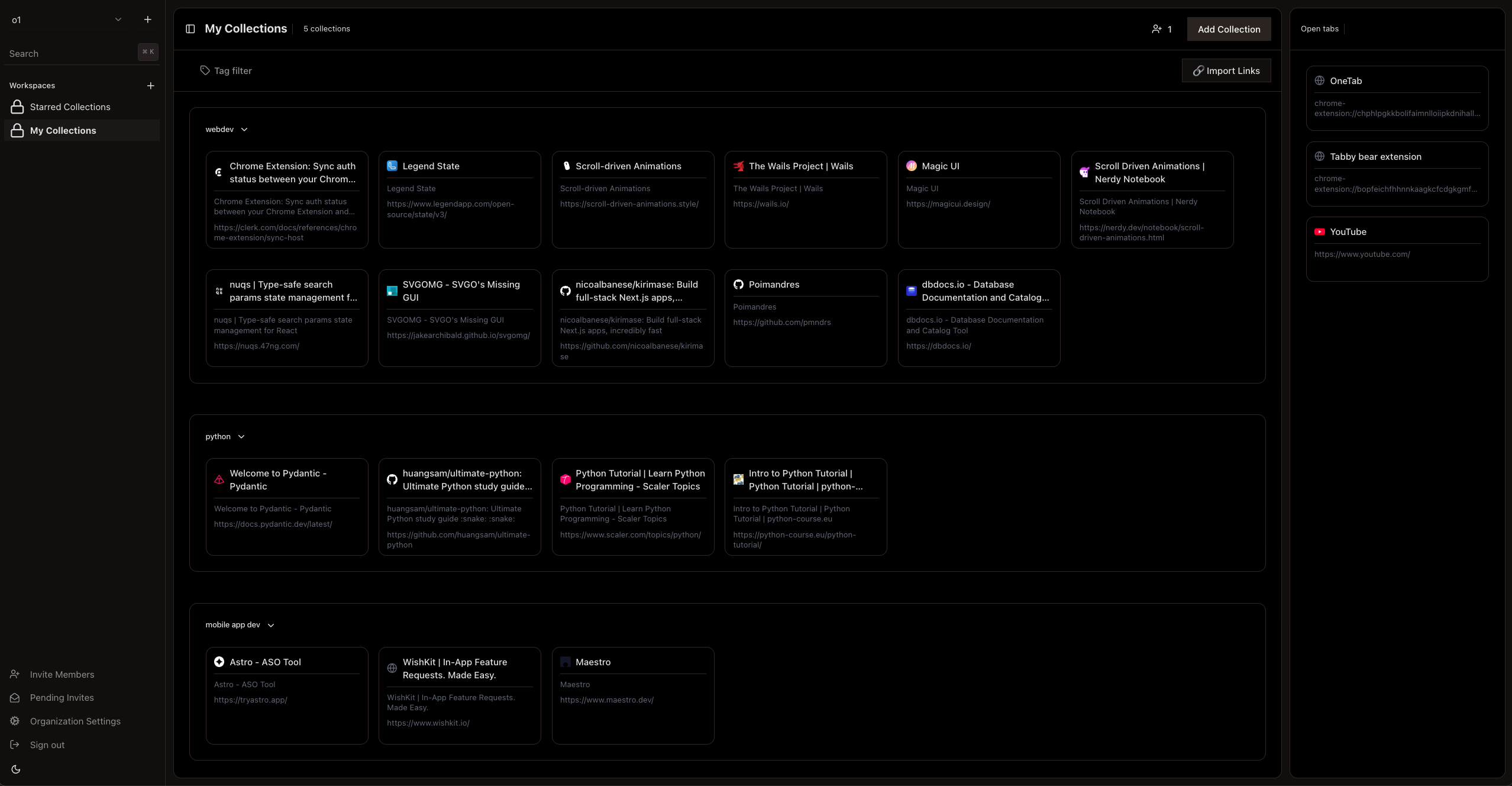The height and width of the screenshot is (786, 1512).
Task: Click the Search field in the sidebar
Action: click(x=82, y=53)
